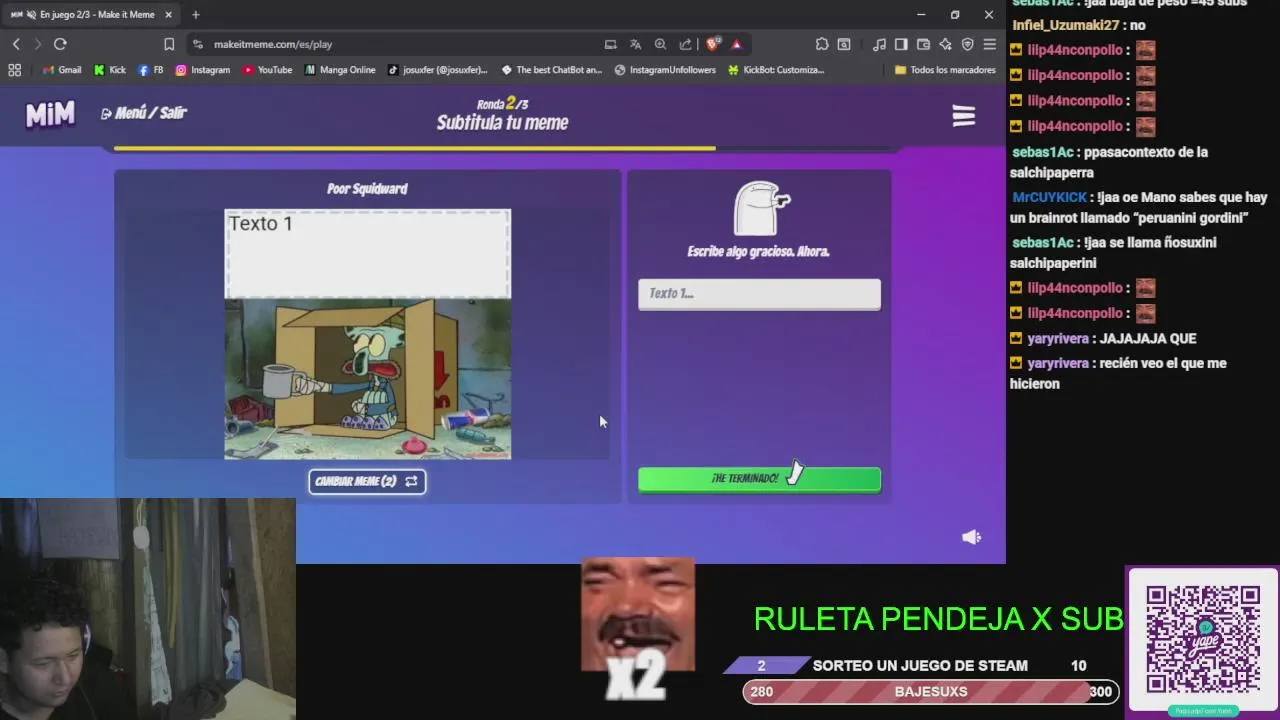Focus the 'Texto 1...' input field
Image resolution: width=1280 pixels, height=720 pixels.
point(759,294)
